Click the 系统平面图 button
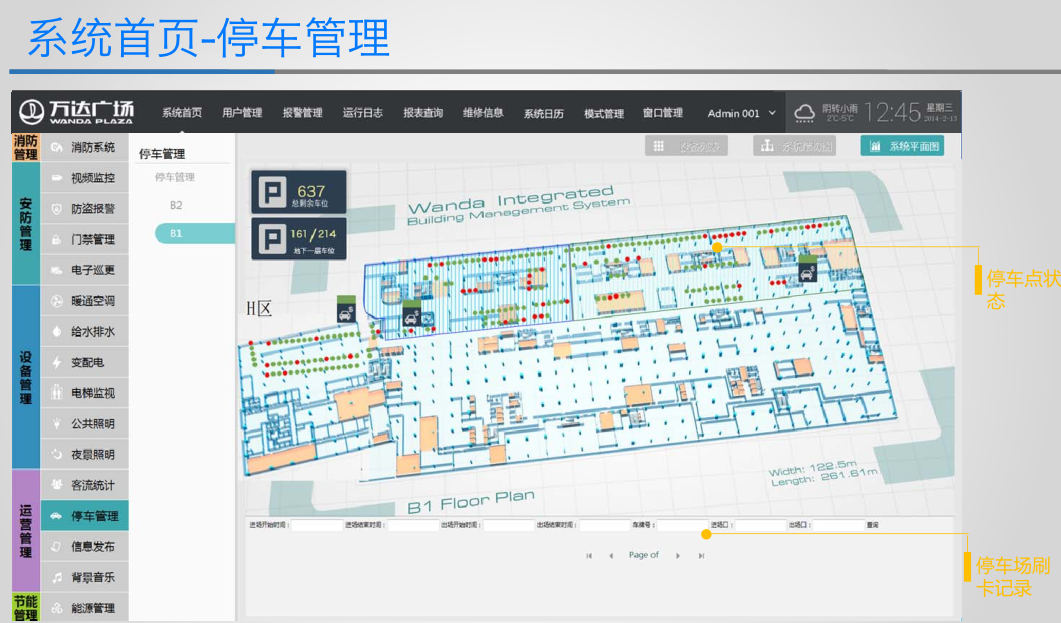This screenshot has height=623, width=1061. (901, 146)
